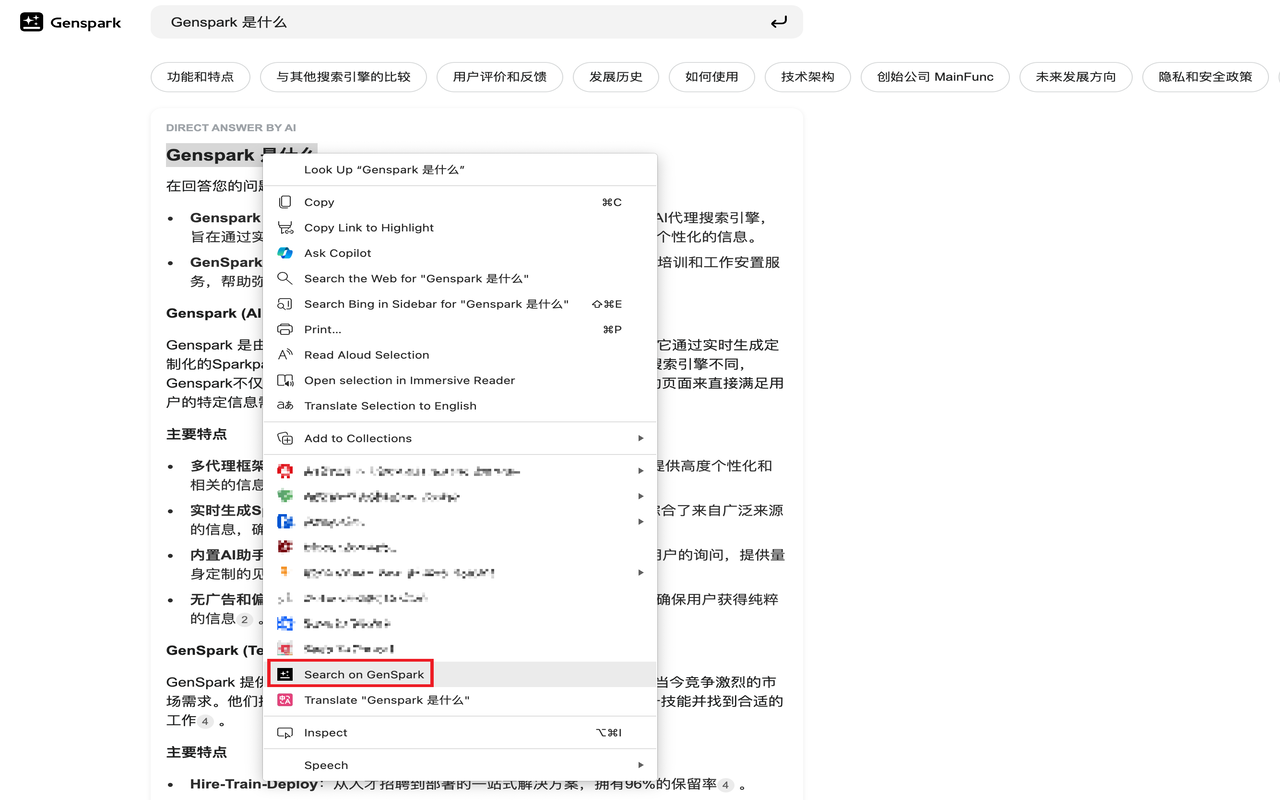The width and height of the screenshot is (1280, 800).
Task: Click the 未来发展方向 topic chip
Action: 1075,76
